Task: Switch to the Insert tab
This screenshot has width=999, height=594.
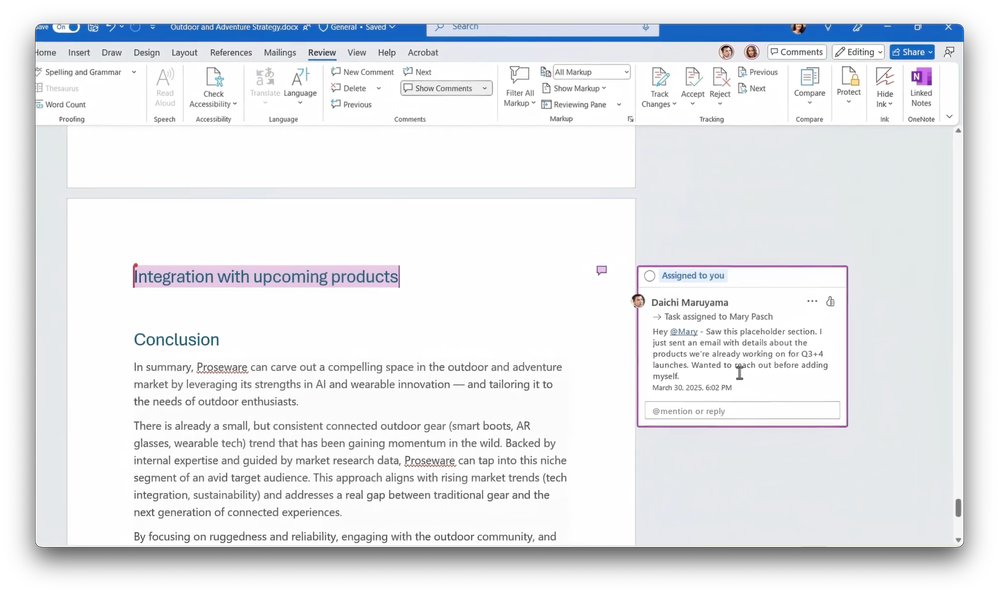Action: [x=79, y=53]
